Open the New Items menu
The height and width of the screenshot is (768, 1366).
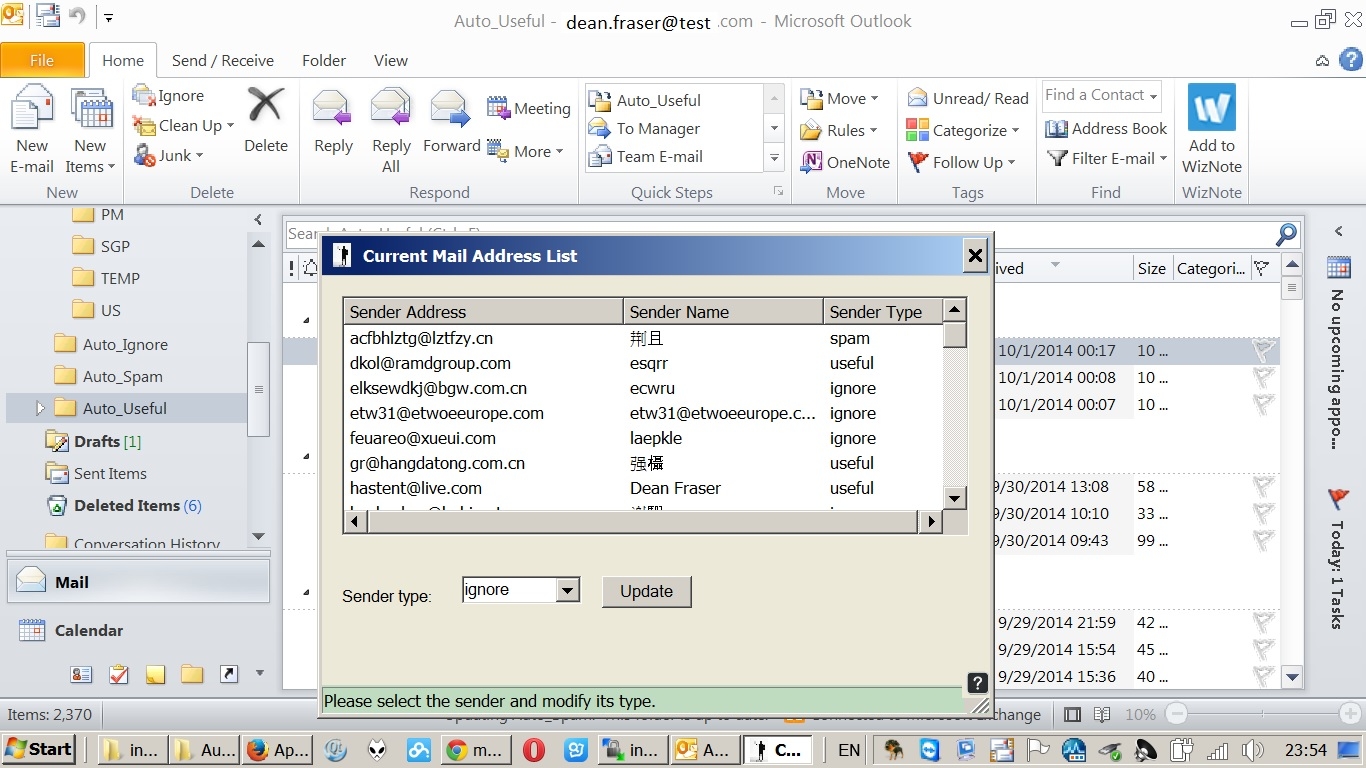pyautogui.click(x=91, y=130)
